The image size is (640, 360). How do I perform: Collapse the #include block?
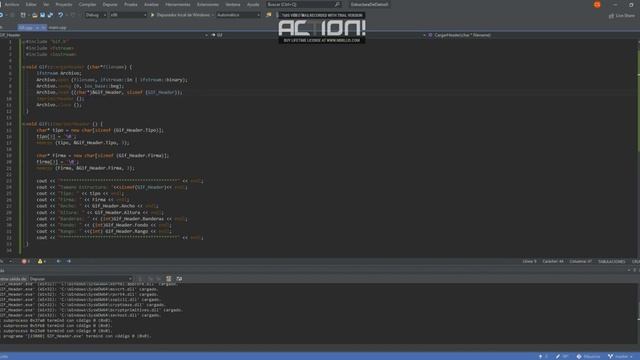[x=23, y=42]
